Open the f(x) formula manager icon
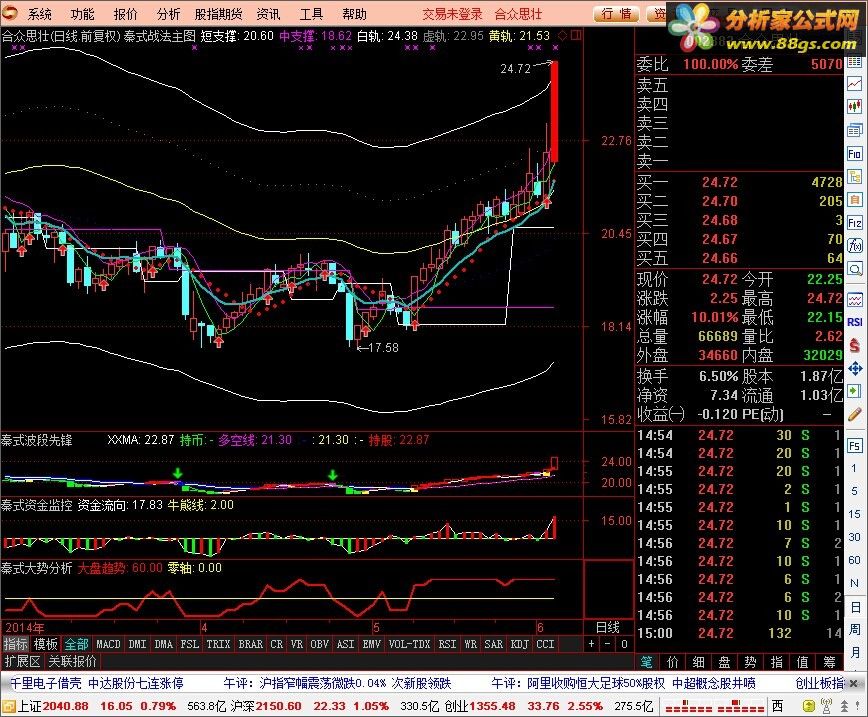The height and width of the screenshot is (717, 868). point(855,245)
